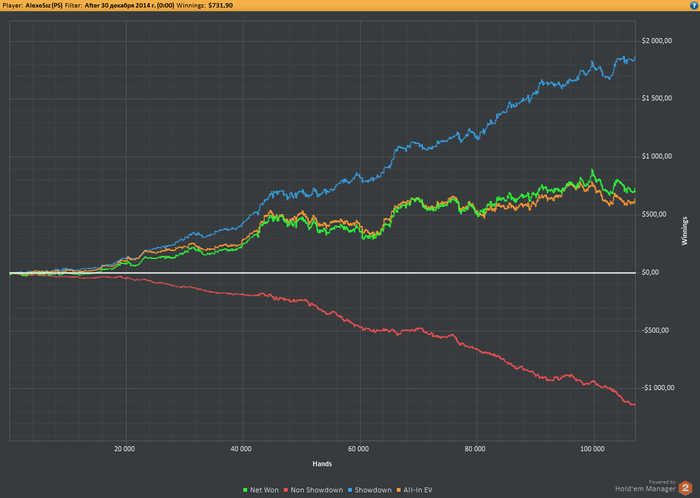Click the 80 000 hands axis label
This screenshot has width=700, height=498.
point(475,449)
